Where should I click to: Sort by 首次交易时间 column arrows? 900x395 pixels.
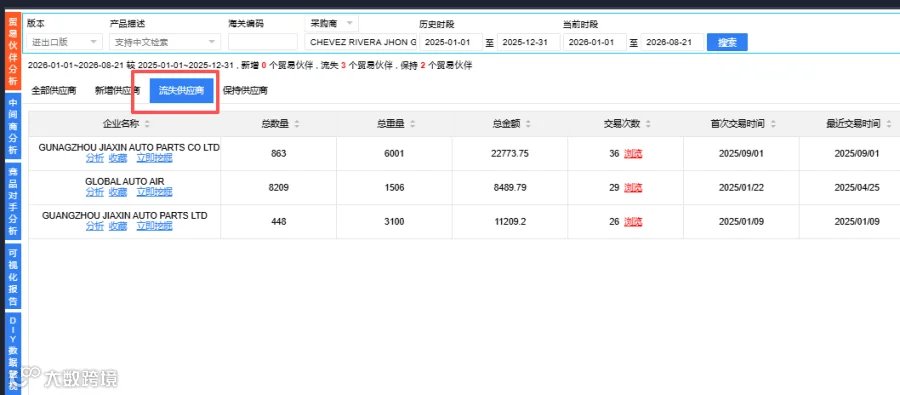(x=773, y=124)
